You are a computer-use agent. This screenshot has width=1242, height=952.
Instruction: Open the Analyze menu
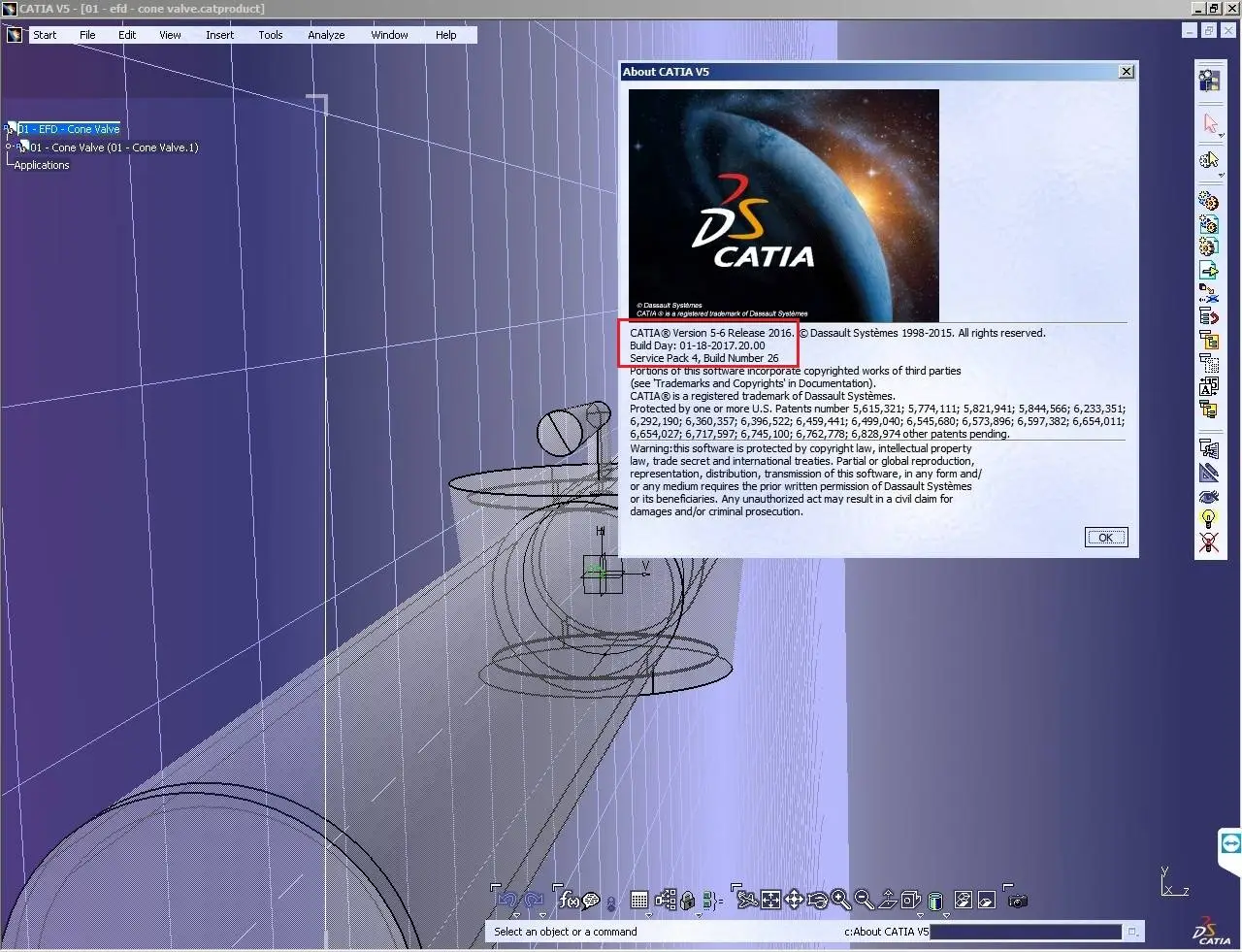click(326, 35)
